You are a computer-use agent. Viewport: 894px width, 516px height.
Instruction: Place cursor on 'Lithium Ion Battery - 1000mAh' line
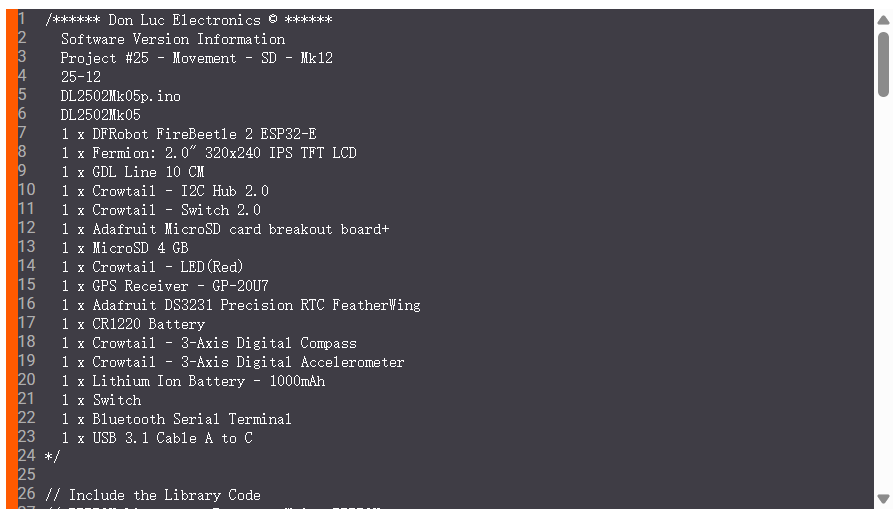pyautogui.click(x=192, y=381)
